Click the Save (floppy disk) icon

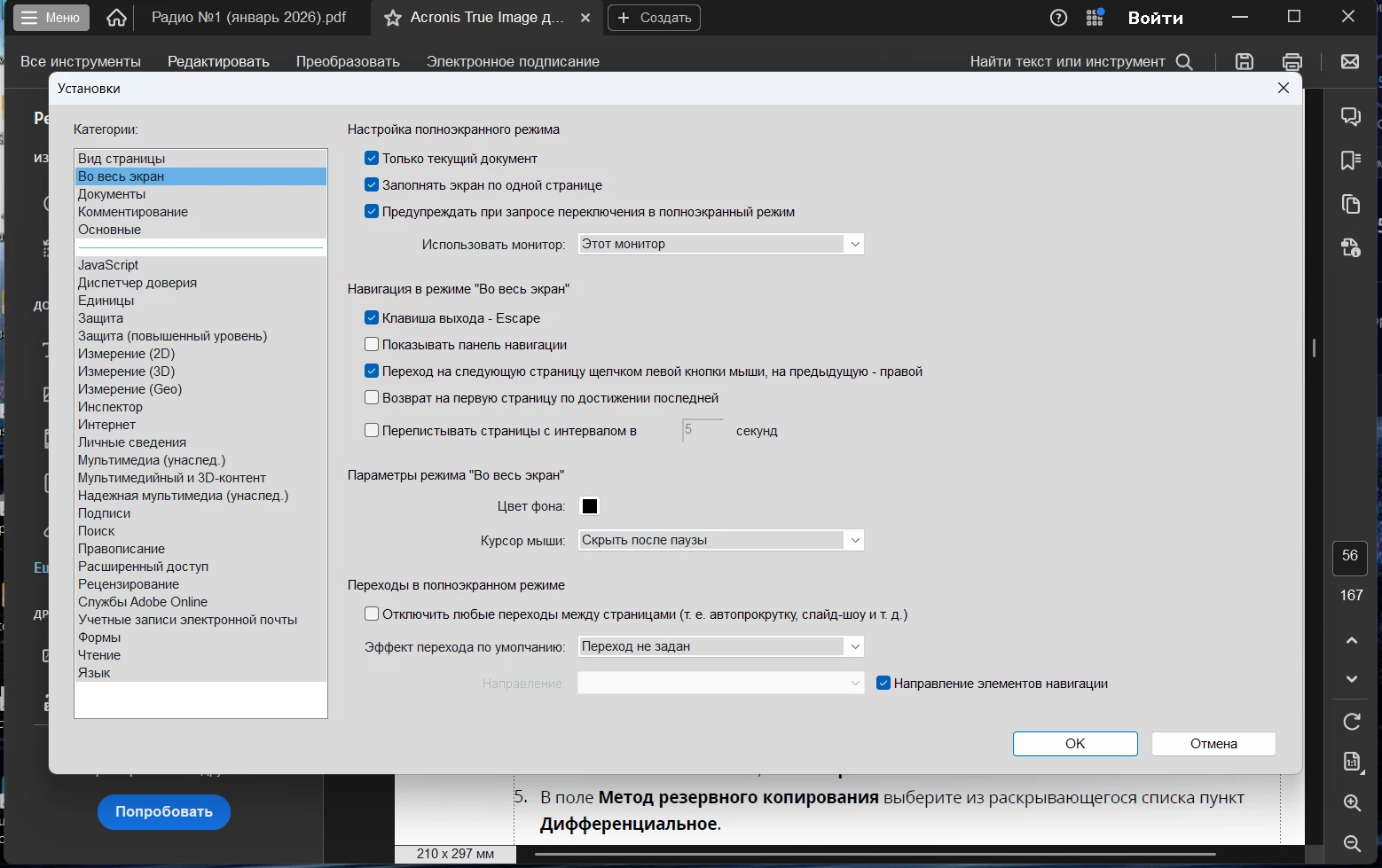click(1245, 61)
